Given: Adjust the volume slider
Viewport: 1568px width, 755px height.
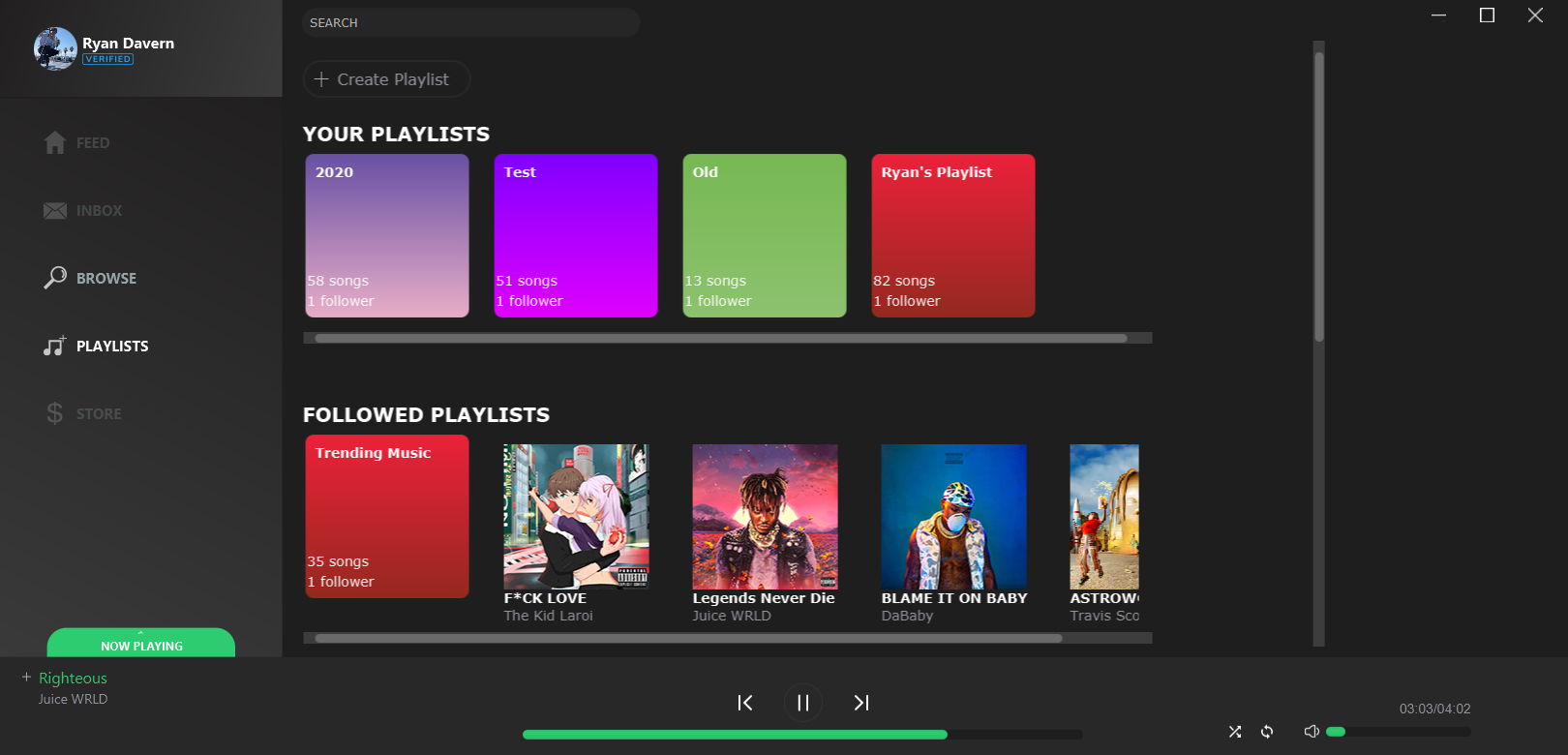Looking at the screenshot, I should pyautogui.click(x=1398, y=732).
